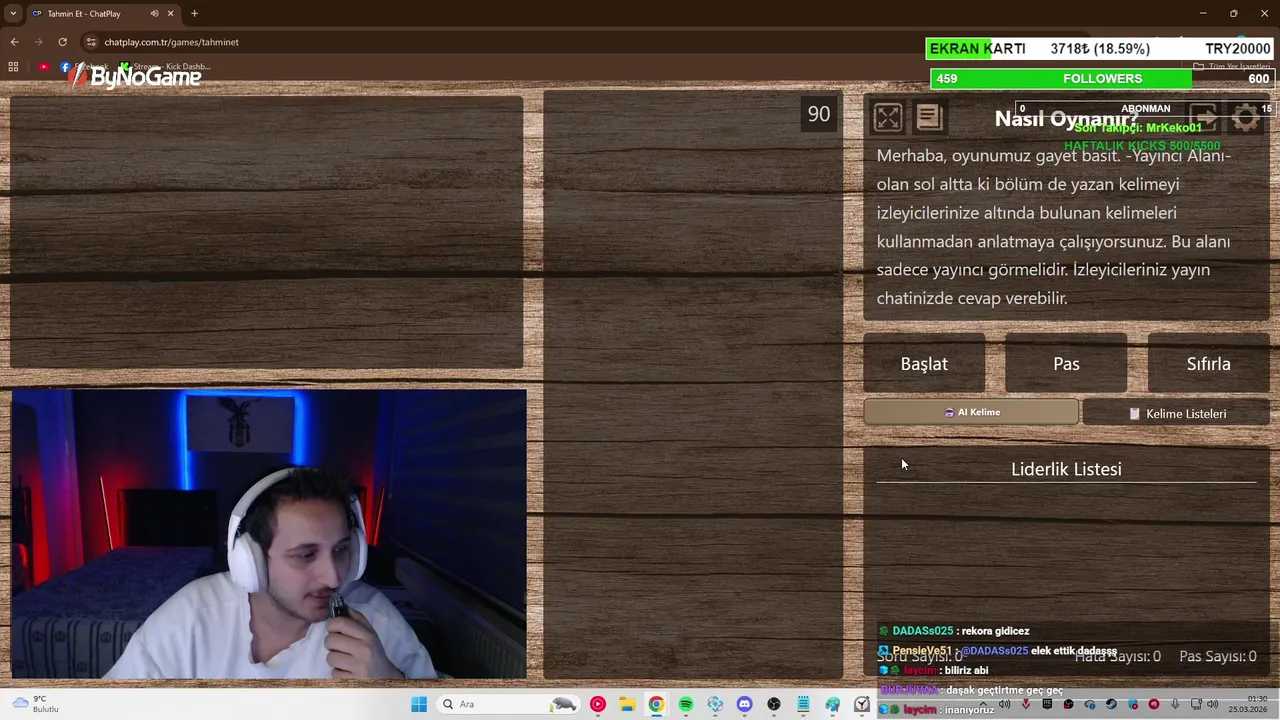
Task: Open the Stream - Kick Dashboard bookmark
Action: [x=165, y=67]
